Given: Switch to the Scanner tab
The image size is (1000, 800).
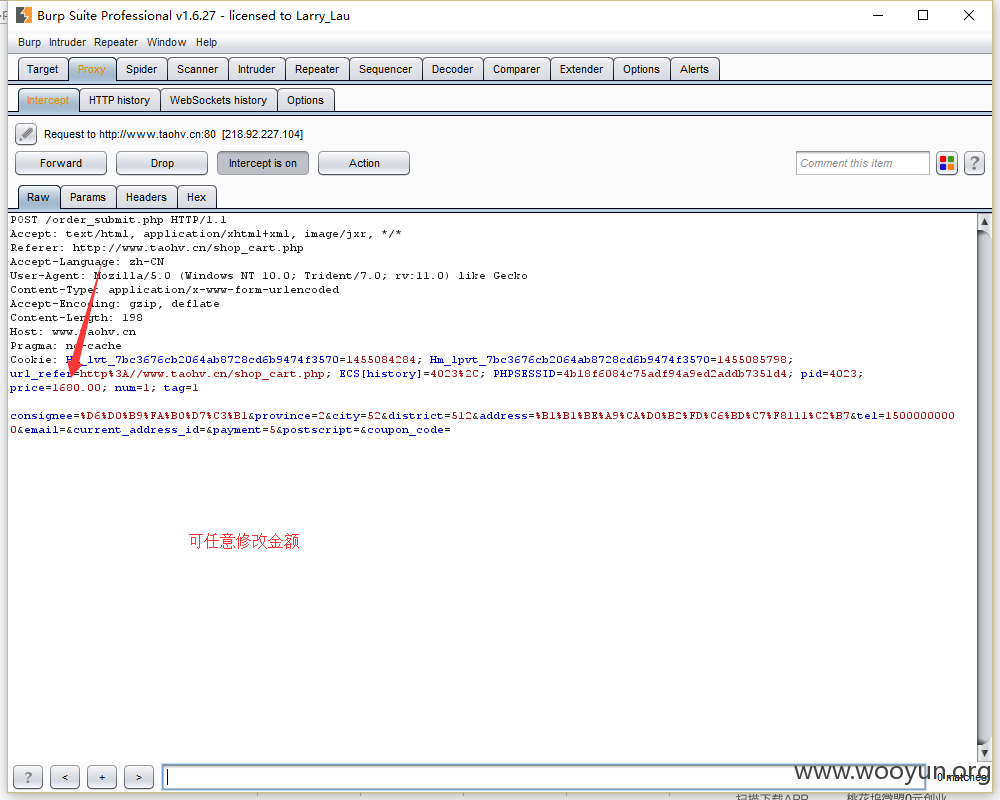Looking at the screenshot, I should click(x=198, y=69).
